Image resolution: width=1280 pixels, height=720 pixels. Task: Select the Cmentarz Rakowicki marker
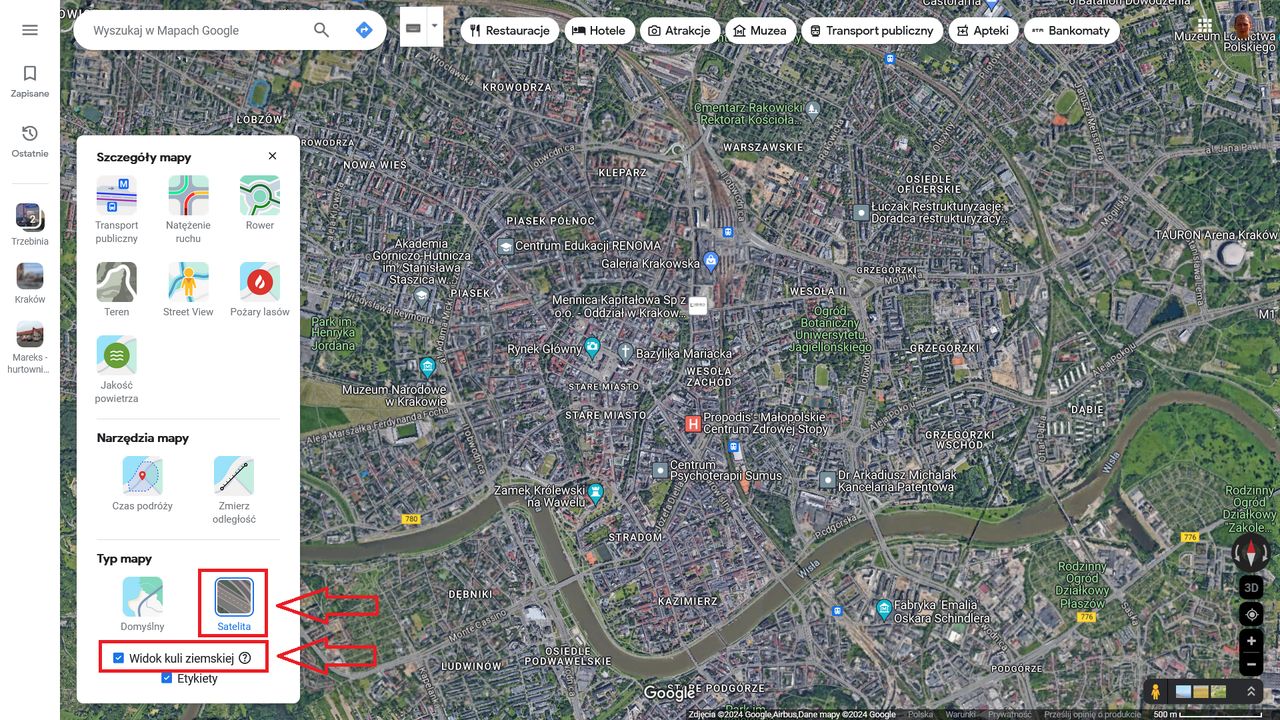point(813,107)
